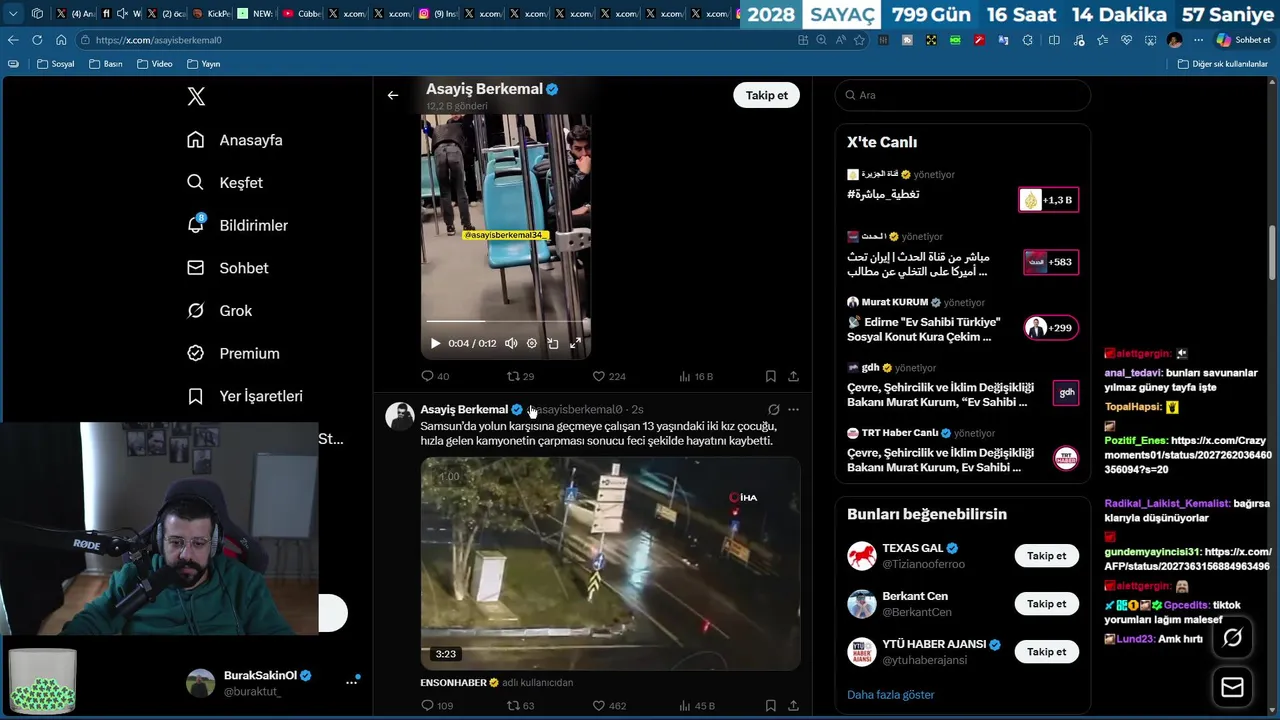The image size is (1280, 720).
Task: Repost the post with 29 reposts
Action: (x=520, y=376)
